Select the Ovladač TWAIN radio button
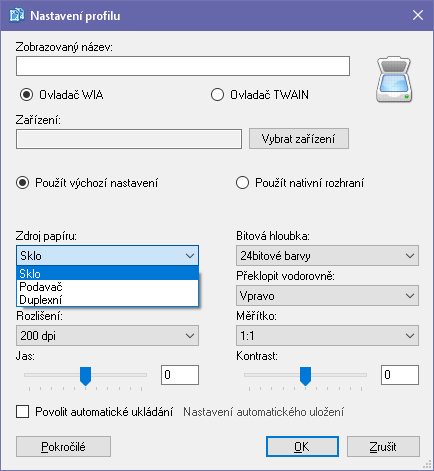 coord(217,95)
